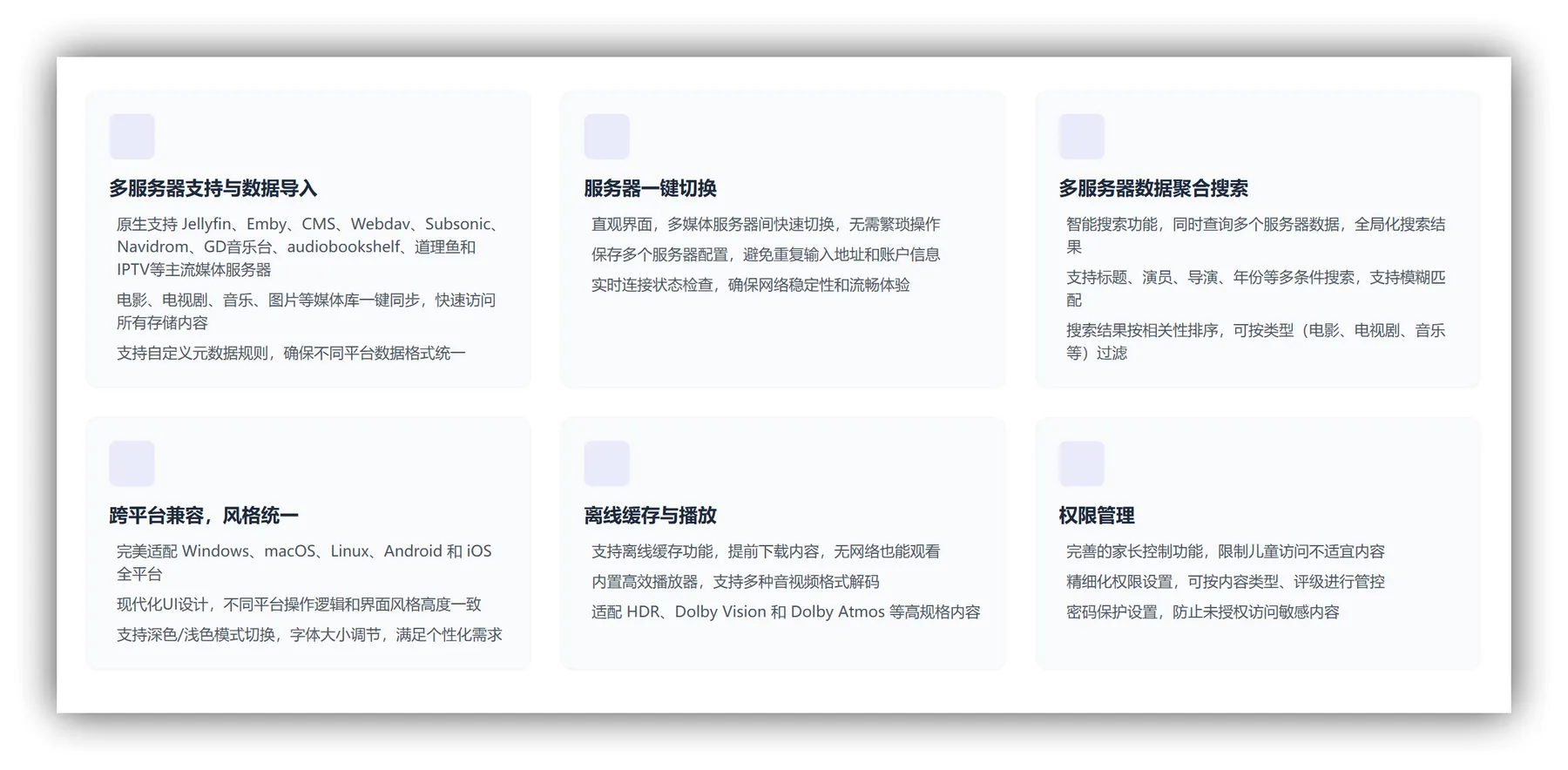Click the icon above 权限管理
Image resolution: width=1568 pixels, height=770 pixels.
pos(1081,463)
